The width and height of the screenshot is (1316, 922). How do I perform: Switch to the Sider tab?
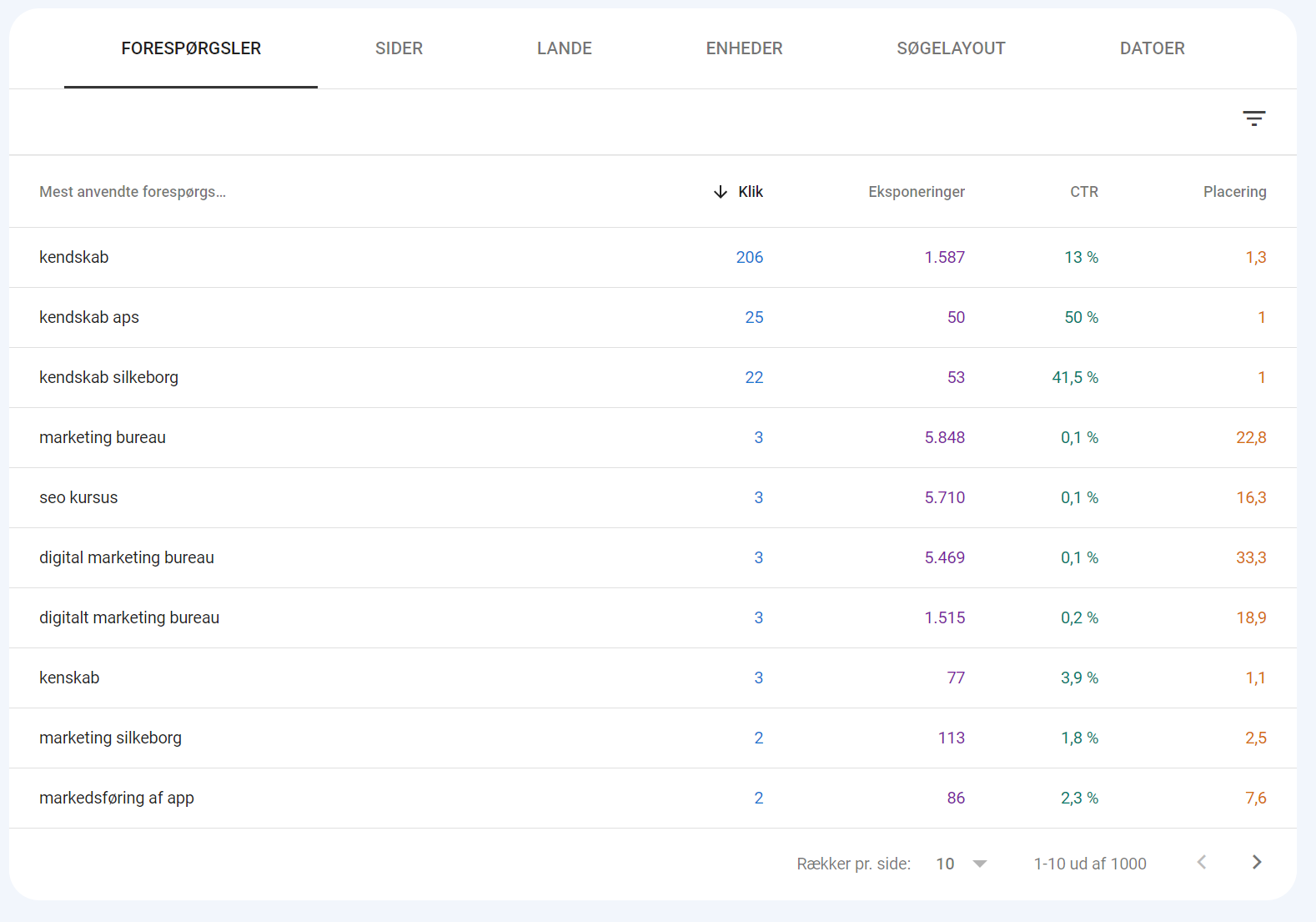[x=399, y=48]
